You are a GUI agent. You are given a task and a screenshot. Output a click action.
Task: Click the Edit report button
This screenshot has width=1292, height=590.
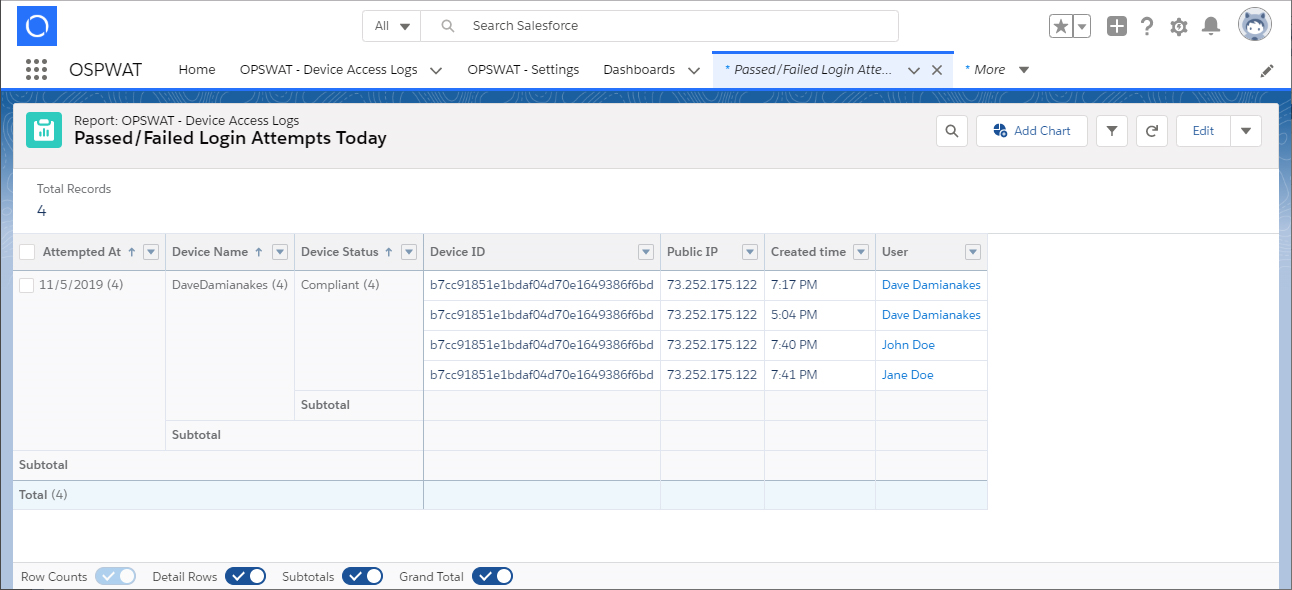pyautogui.click(x=1203, y=131)
